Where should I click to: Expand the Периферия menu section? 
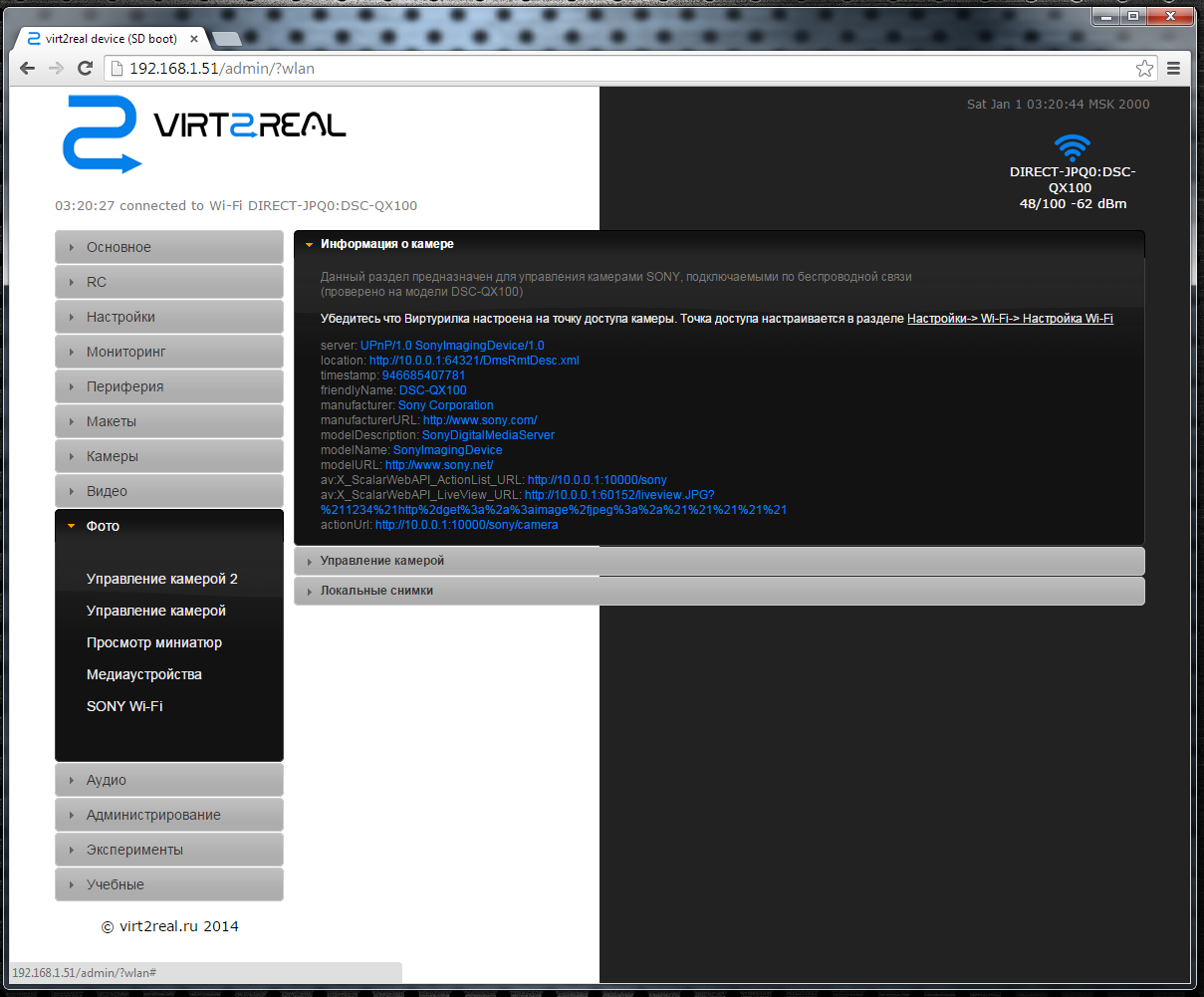coord(169,386)
